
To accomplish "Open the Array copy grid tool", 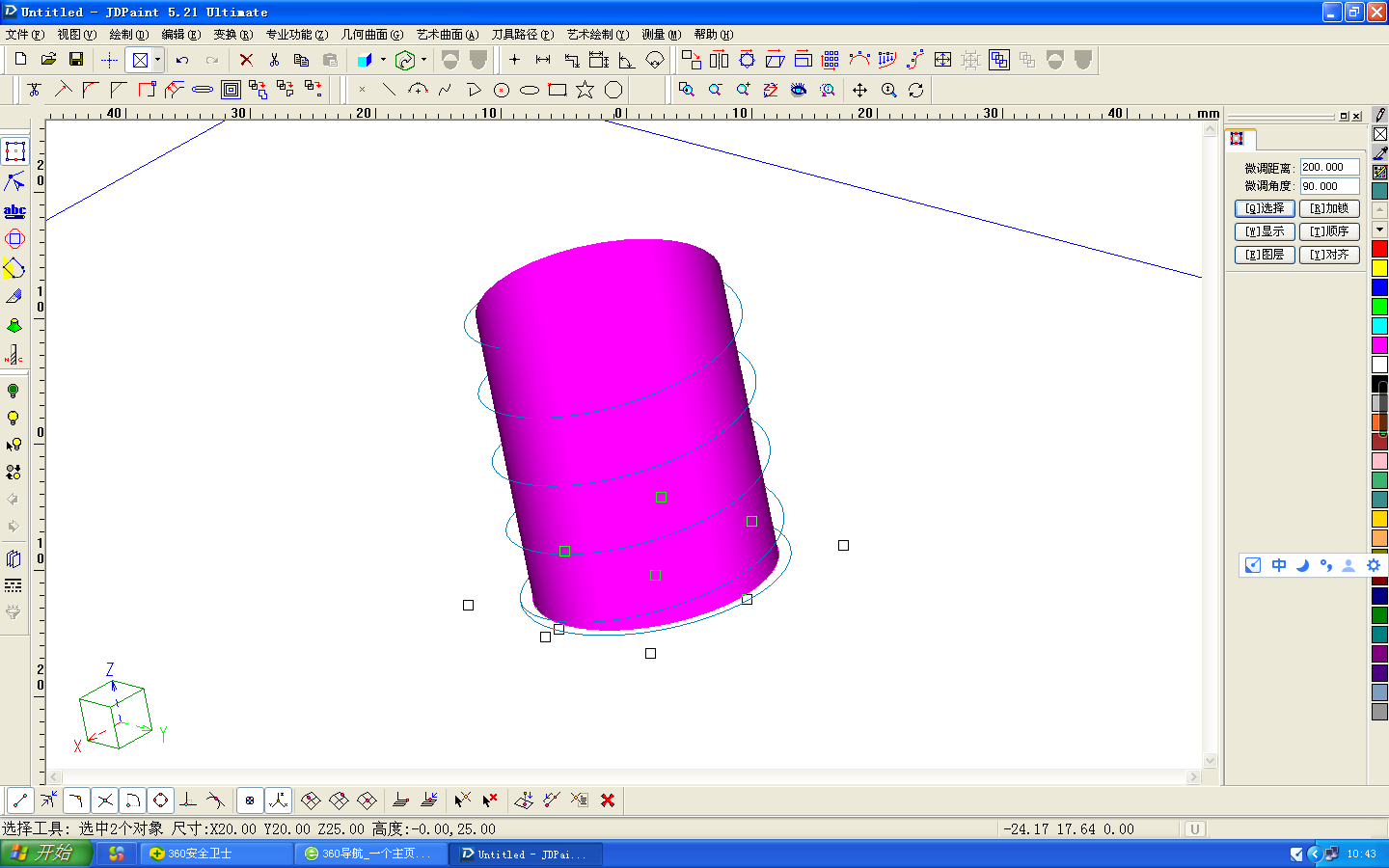I will 831,60.
